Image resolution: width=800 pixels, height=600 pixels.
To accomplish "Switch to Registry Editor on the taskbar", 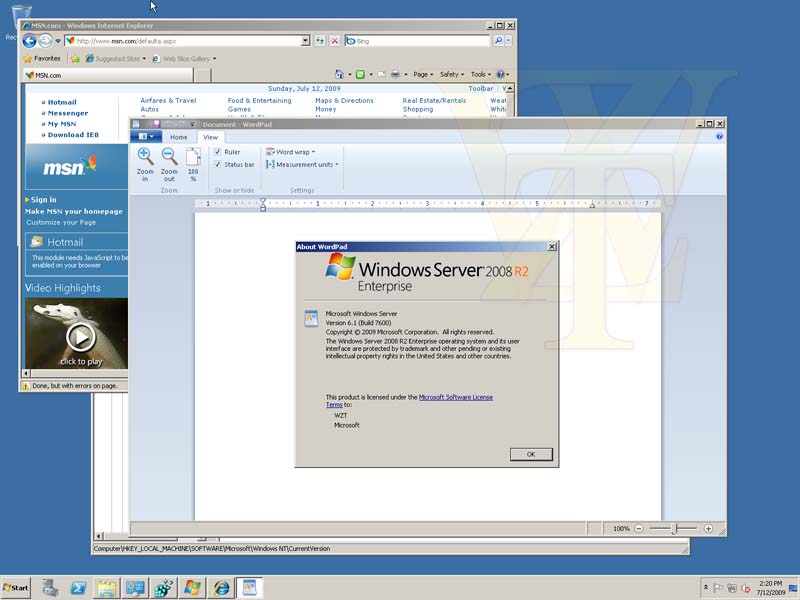I will (164, 588).
